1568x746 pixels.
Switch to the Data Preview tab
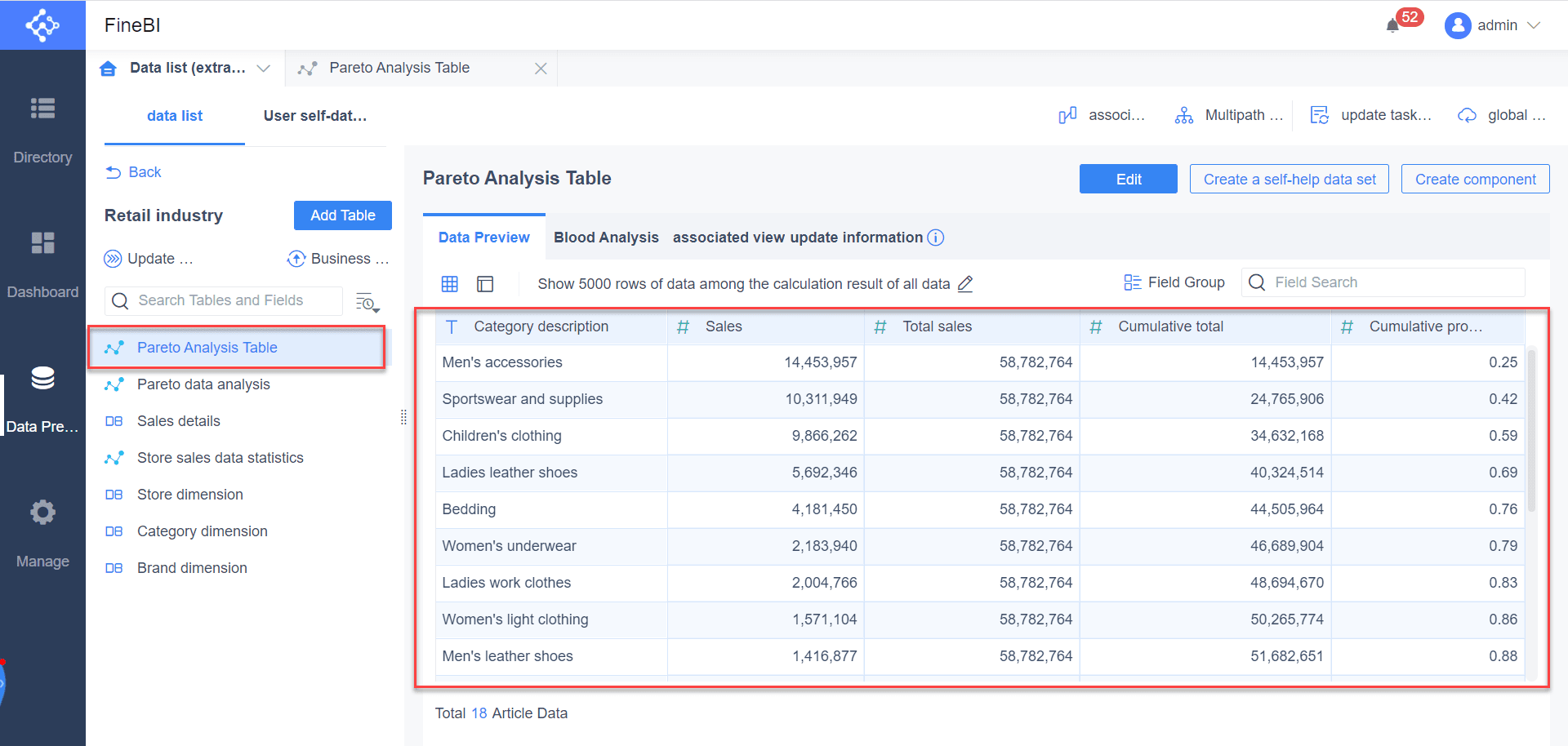tap(484, 238)
